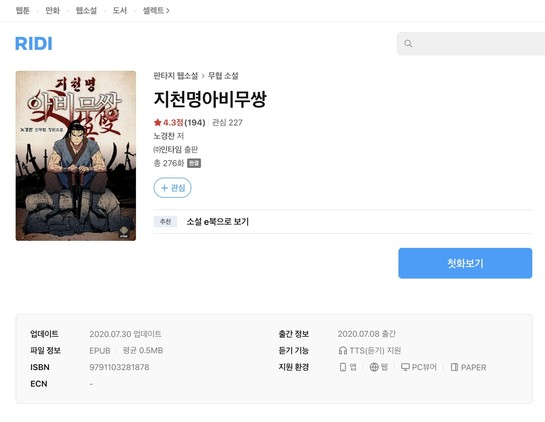545x422 pixels.
Task: Open the 웹툰 tab
Action: pyautogui.click(x=23, y=11)
